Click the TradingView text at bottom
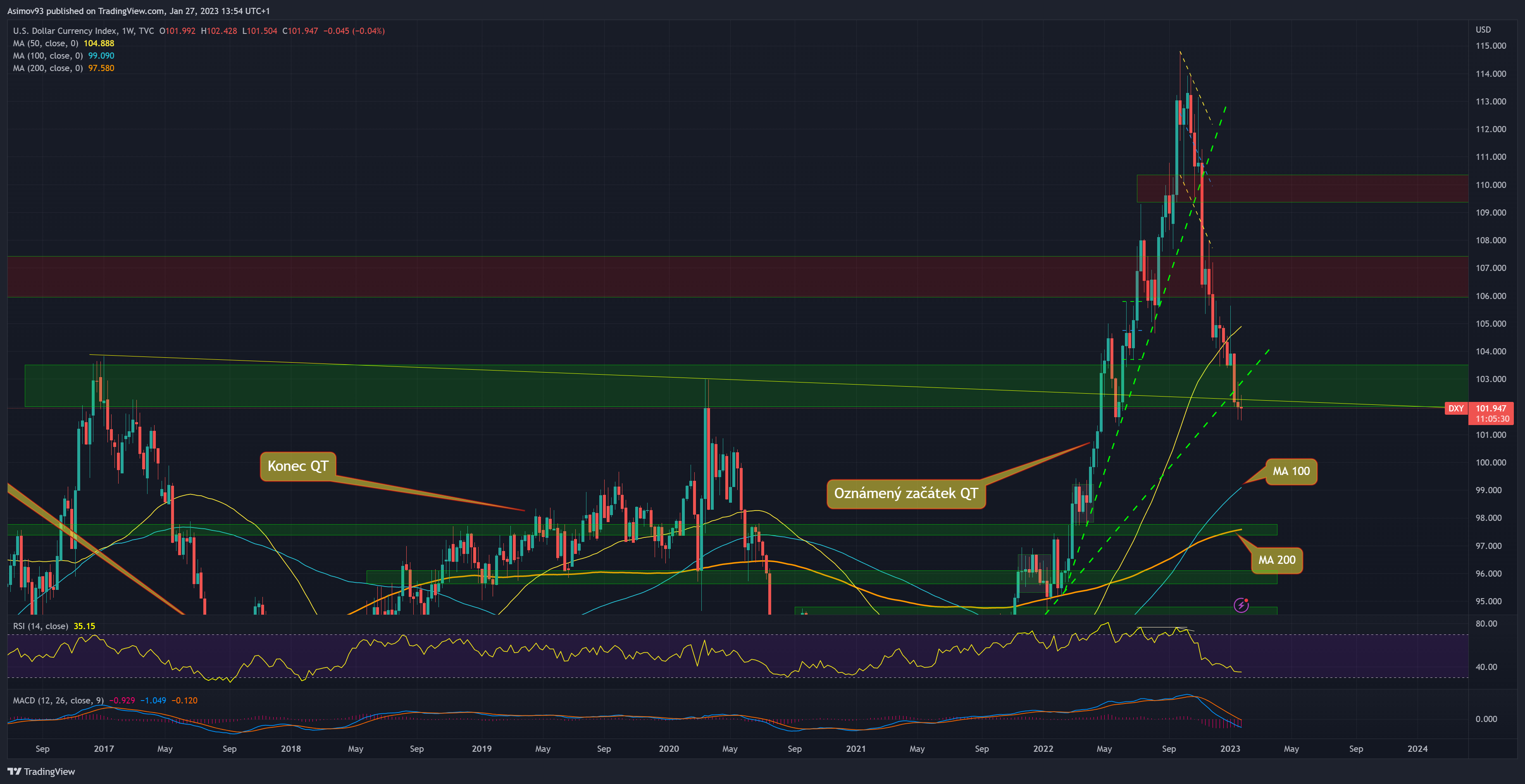This screenshot has height=784, width=1525. (49, 772)
